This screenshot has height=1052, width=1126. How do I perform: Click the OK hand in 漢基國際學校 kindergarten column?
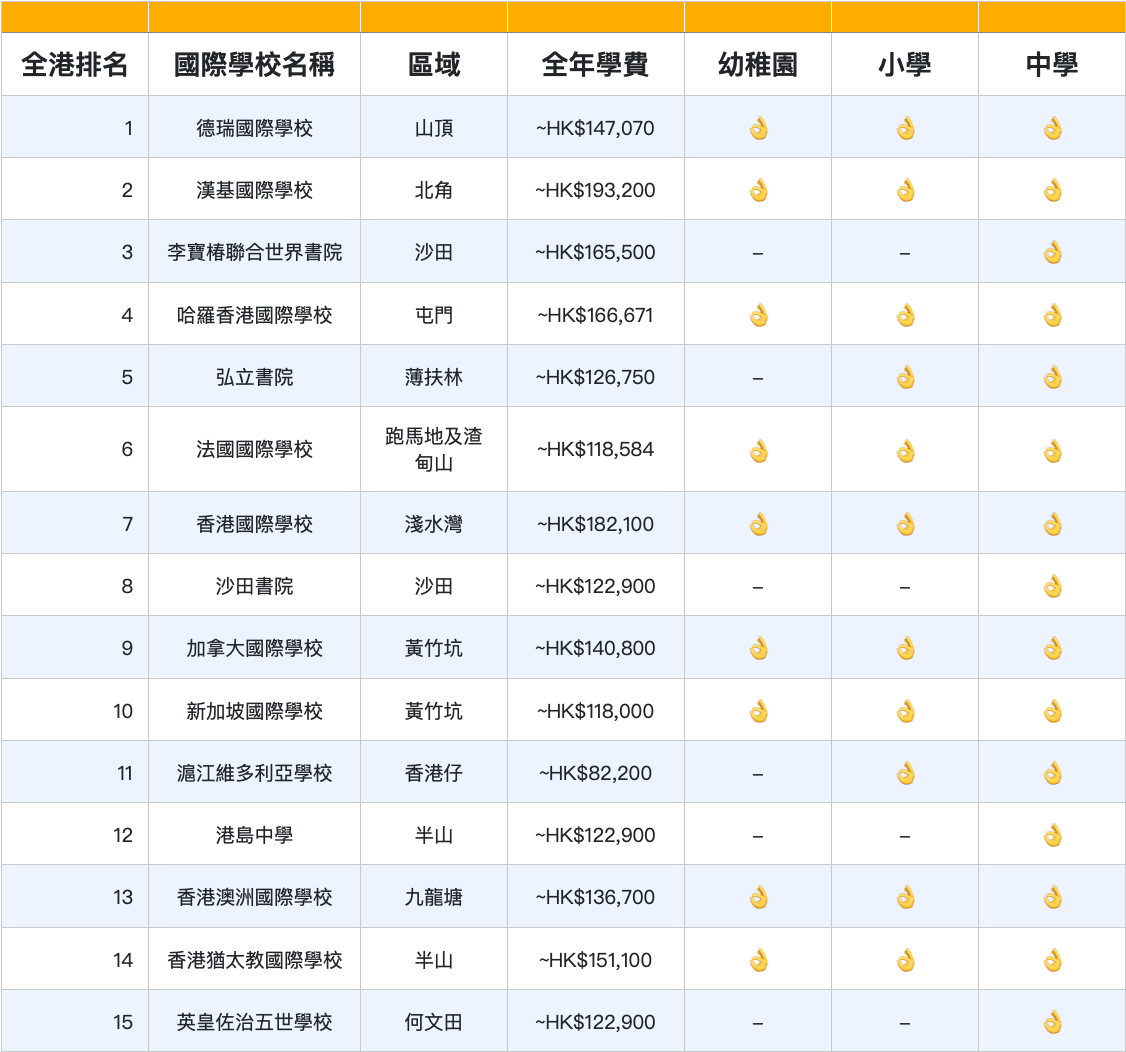point(758,191)
